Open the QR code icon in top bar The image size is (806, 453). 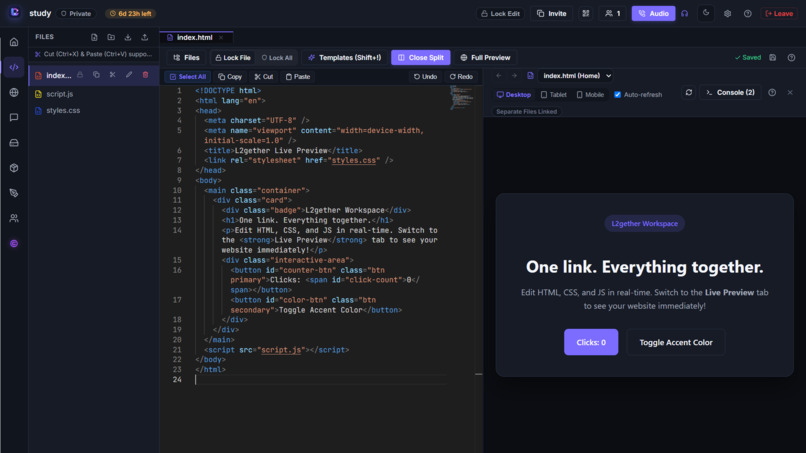585,13
